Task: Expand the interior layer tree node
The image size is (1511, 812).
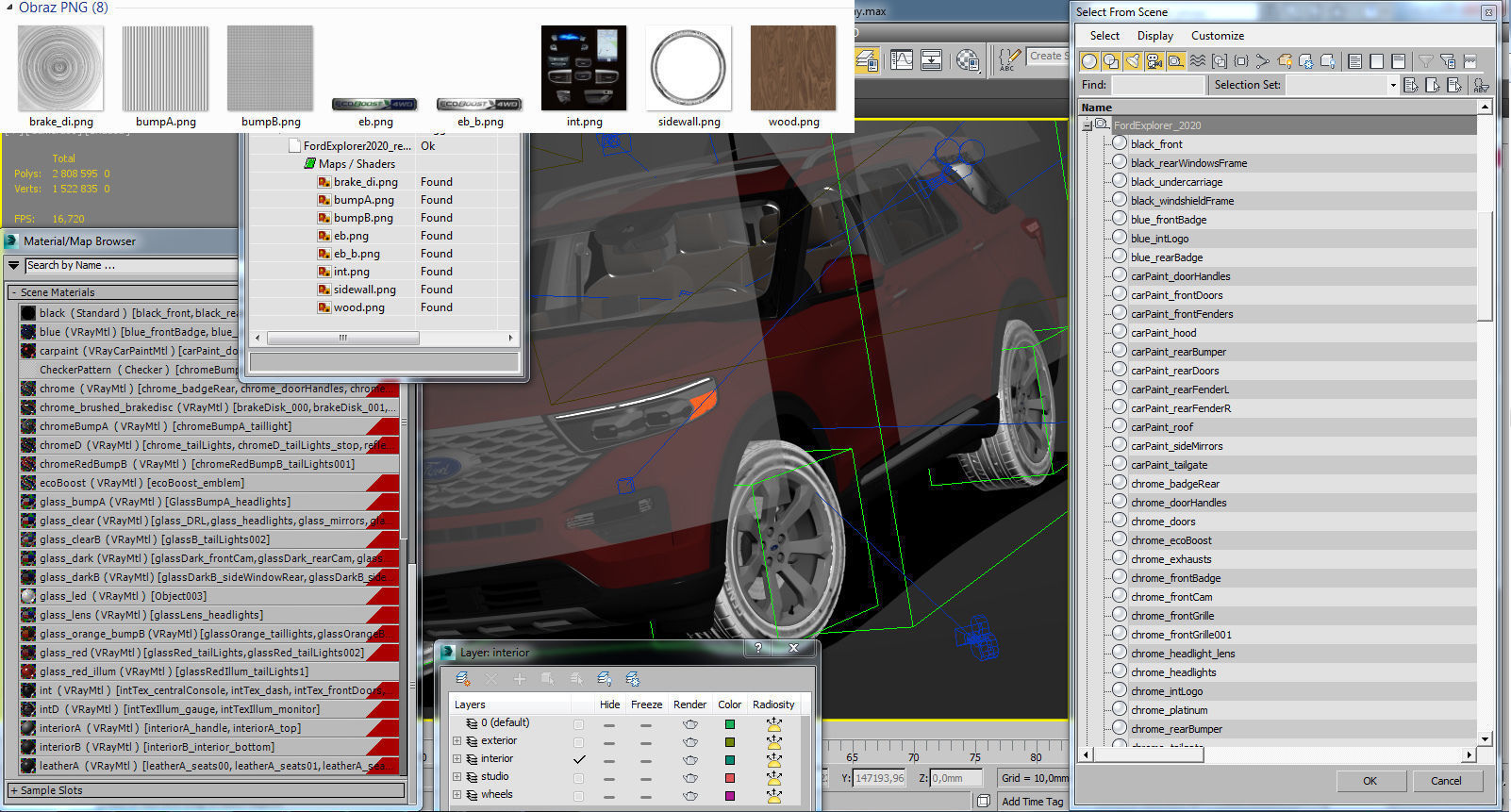Action: coord(457,759)
